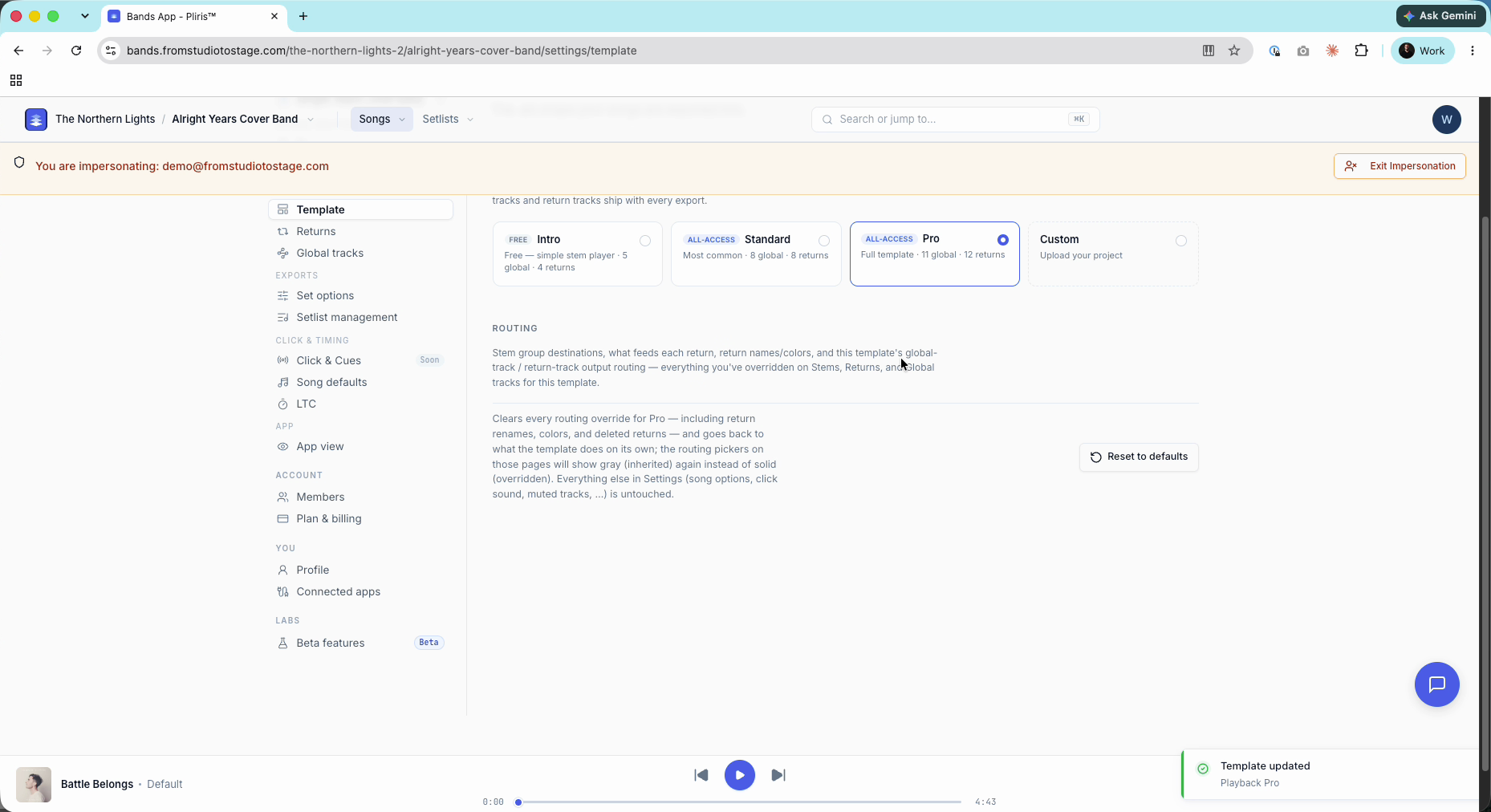Click the orange starburst extension icon
1491x812 pixels.
[x=1332, y=51]
